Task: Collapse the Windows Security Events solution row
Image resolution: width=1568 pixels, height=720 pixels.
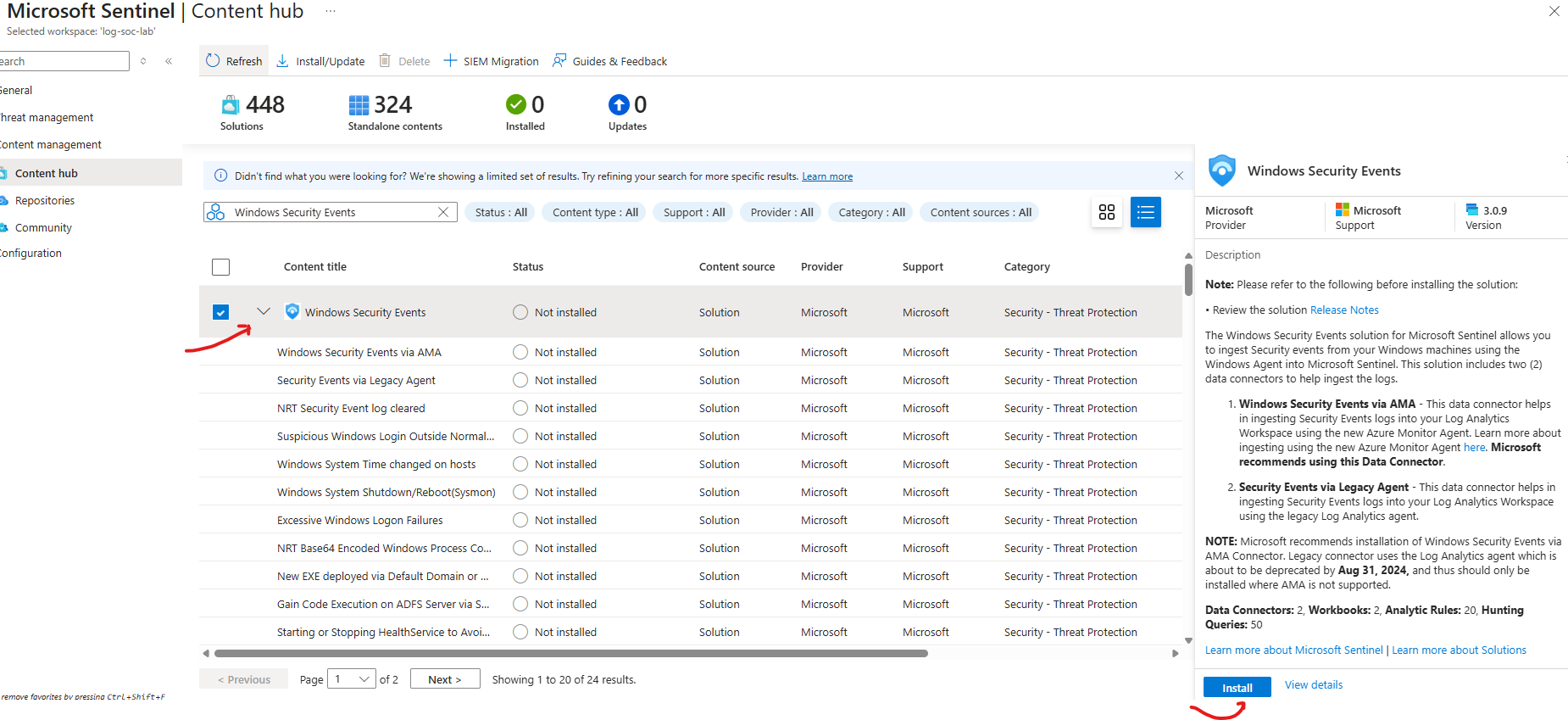Action: (x=264, y=311)
